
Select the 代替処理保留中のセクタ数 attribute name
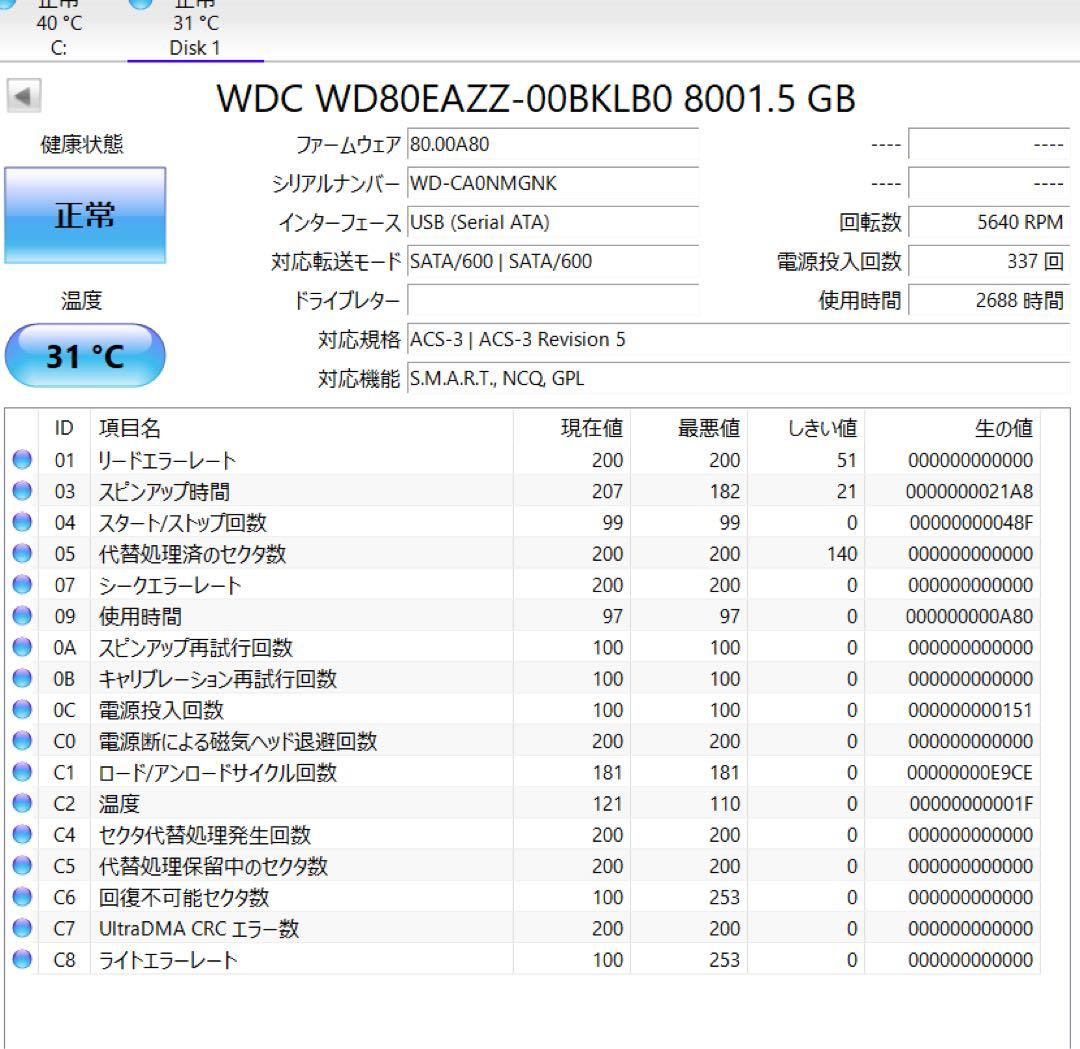[x=213, y=866]
